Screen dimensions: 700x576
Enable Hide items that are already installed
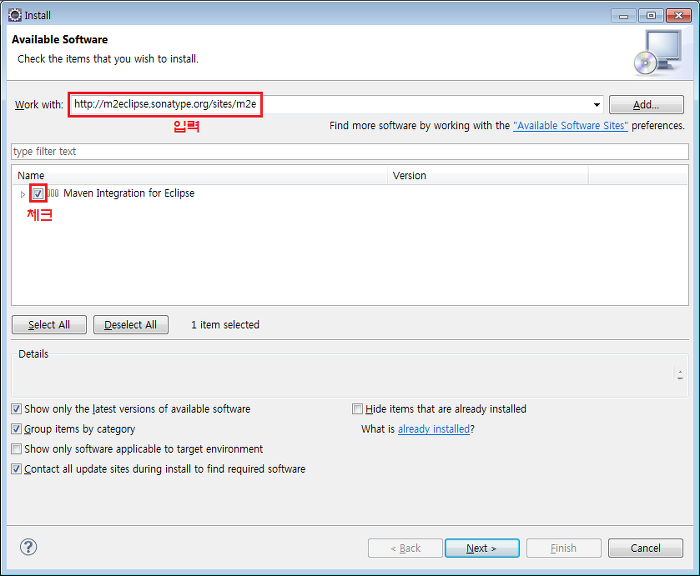tap(357, 409)
